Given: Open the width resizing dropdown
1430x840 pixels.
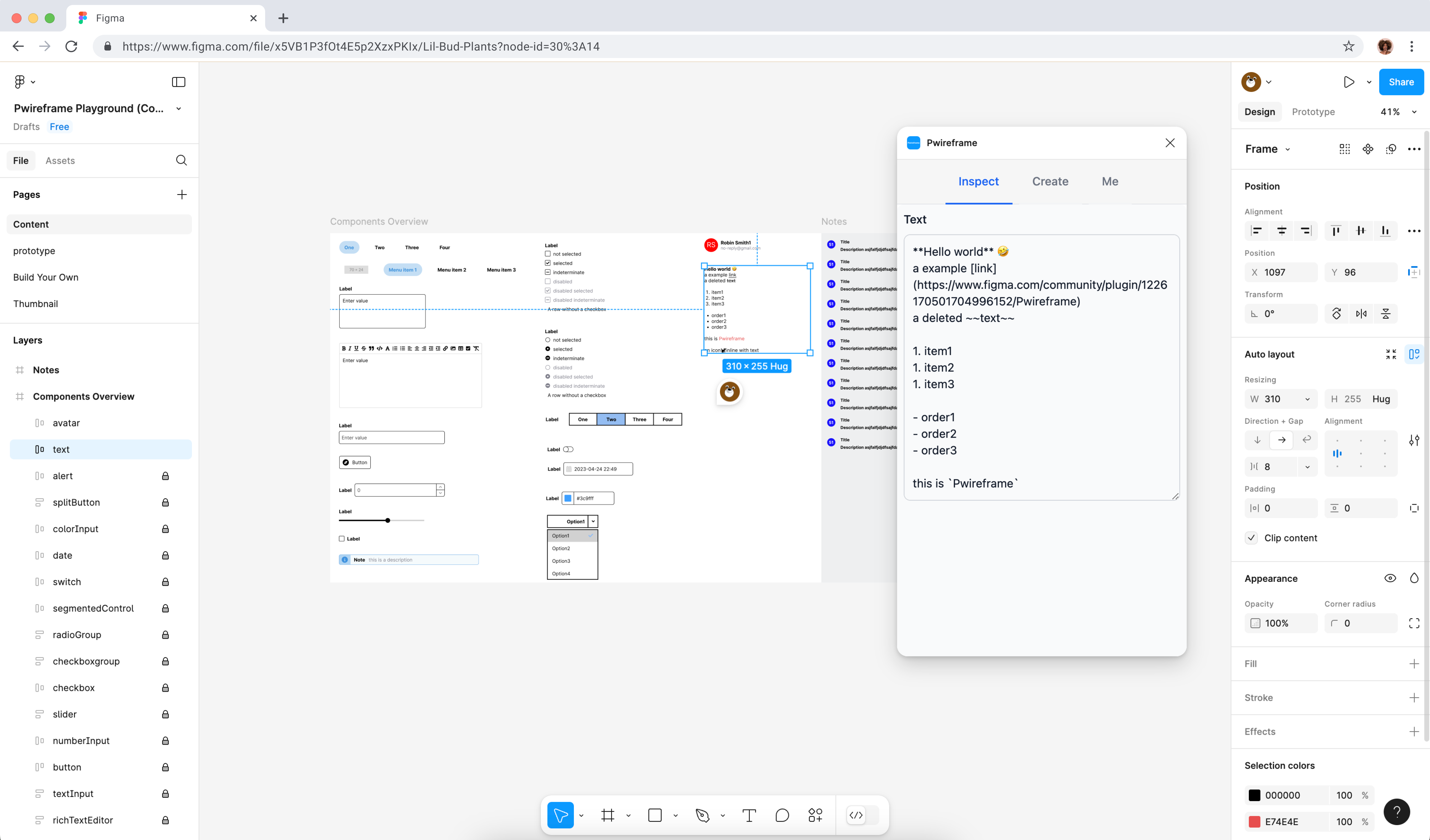Looking at the screenshot, I should [1307, 399].
